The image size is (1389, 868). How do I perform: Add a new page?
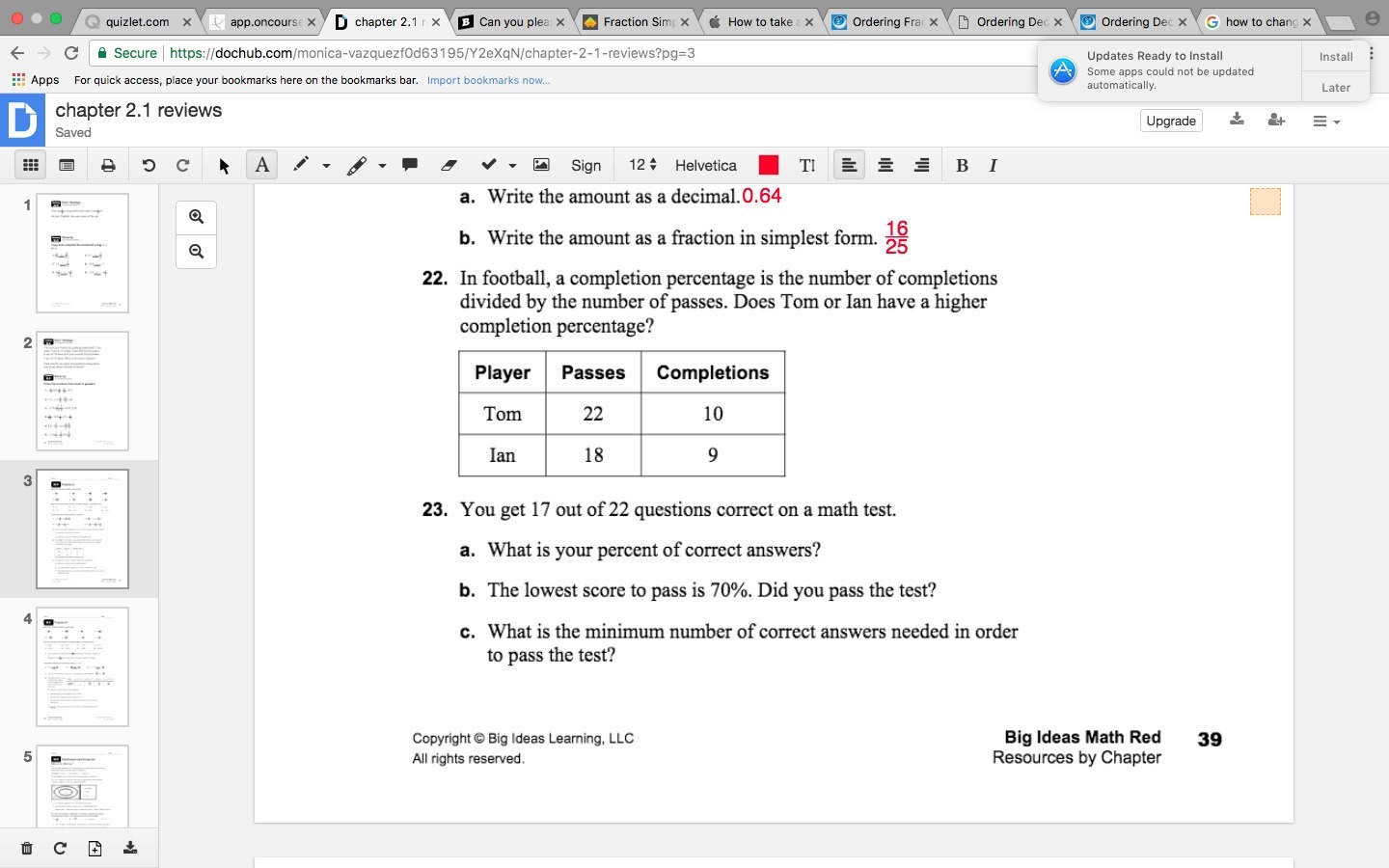tap(95, 848)
